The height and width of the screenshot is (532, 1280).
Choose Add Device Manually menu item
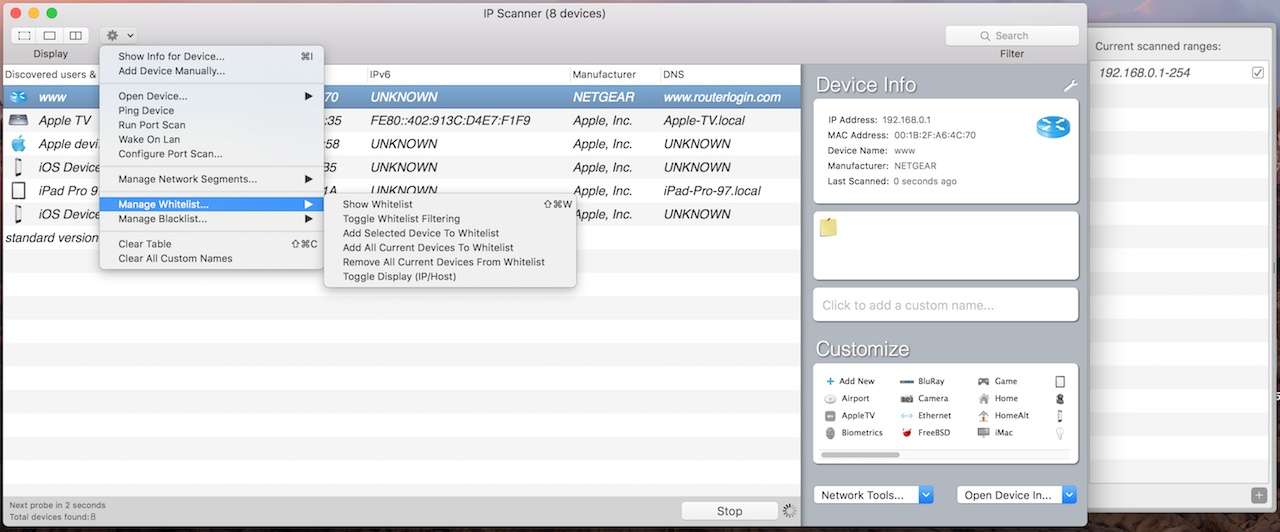(x=211, y=71)
